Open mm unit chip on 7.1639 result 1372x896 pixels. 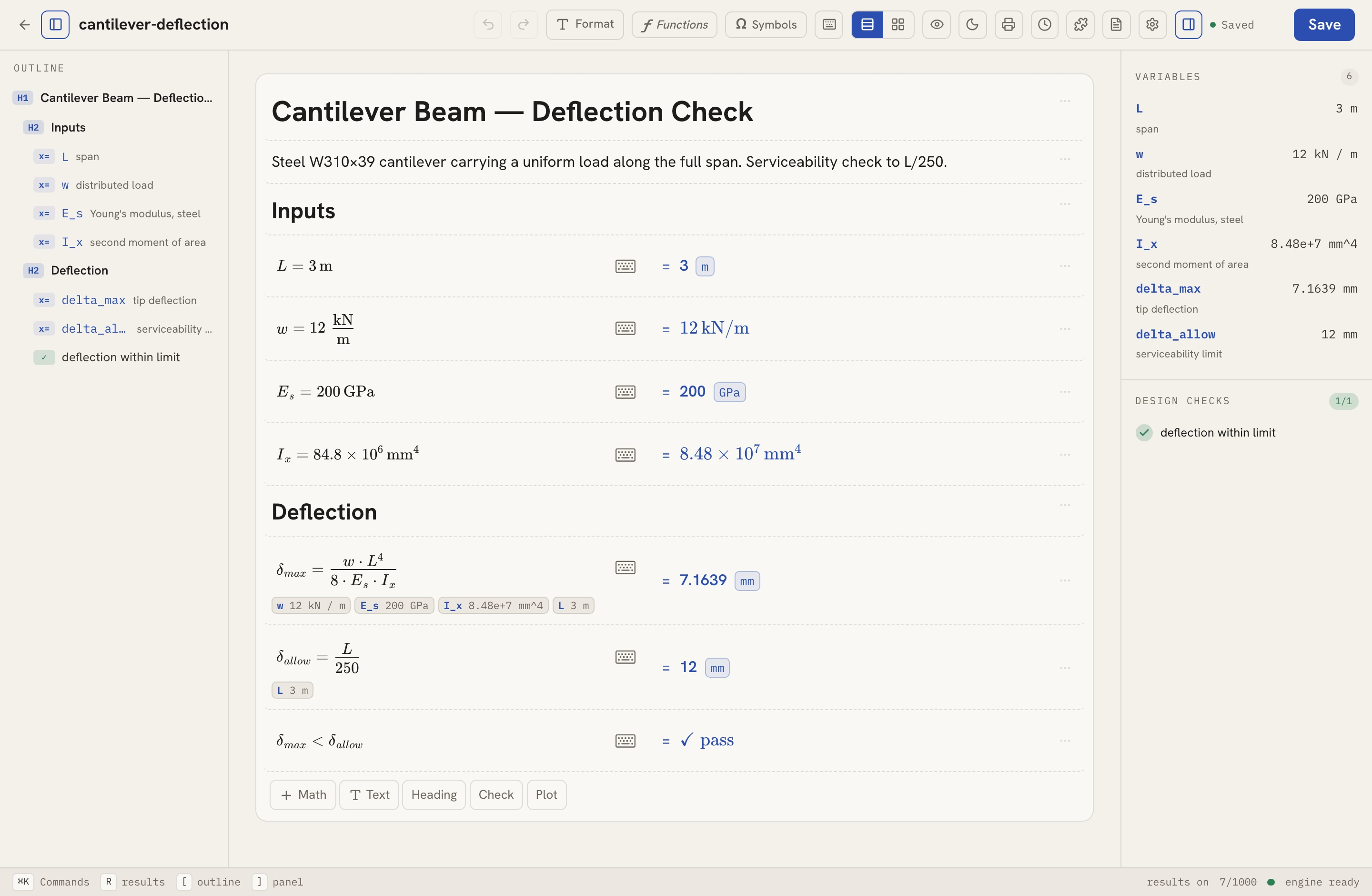tap(747, 581)
